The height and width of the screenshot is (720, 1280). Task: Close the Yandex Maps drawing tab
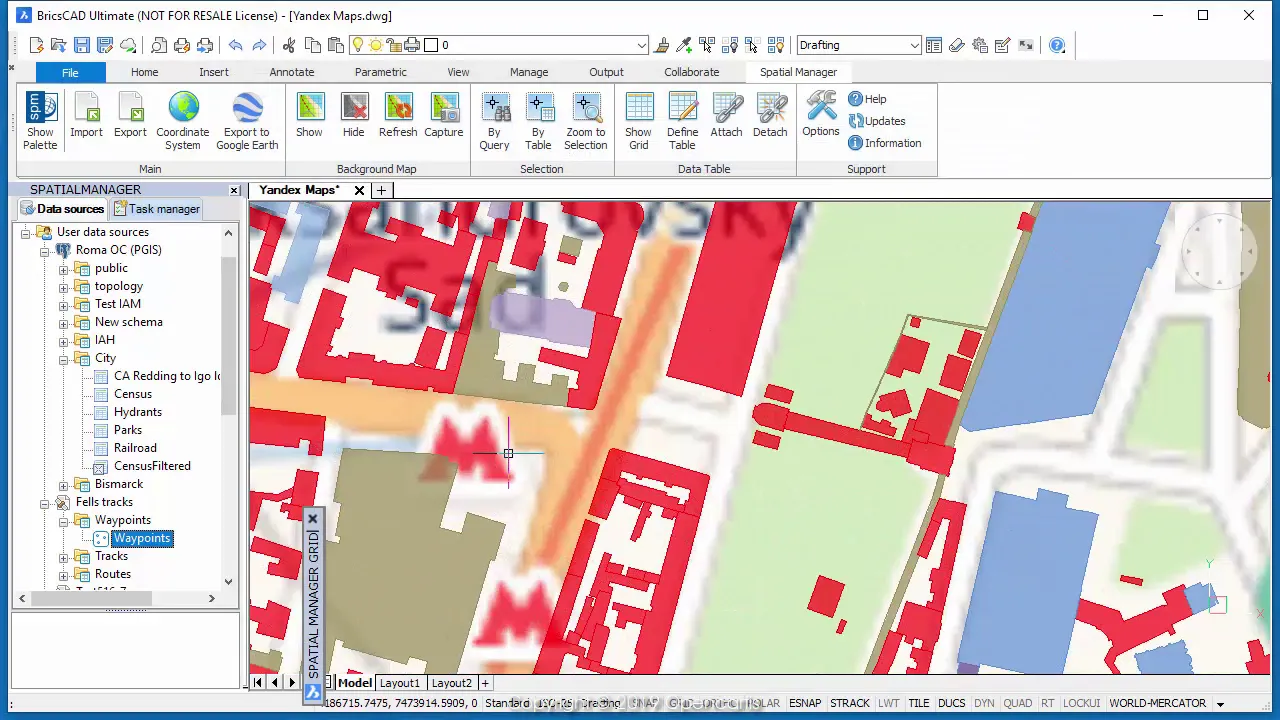pyautogui.click(x=359, y=190)
